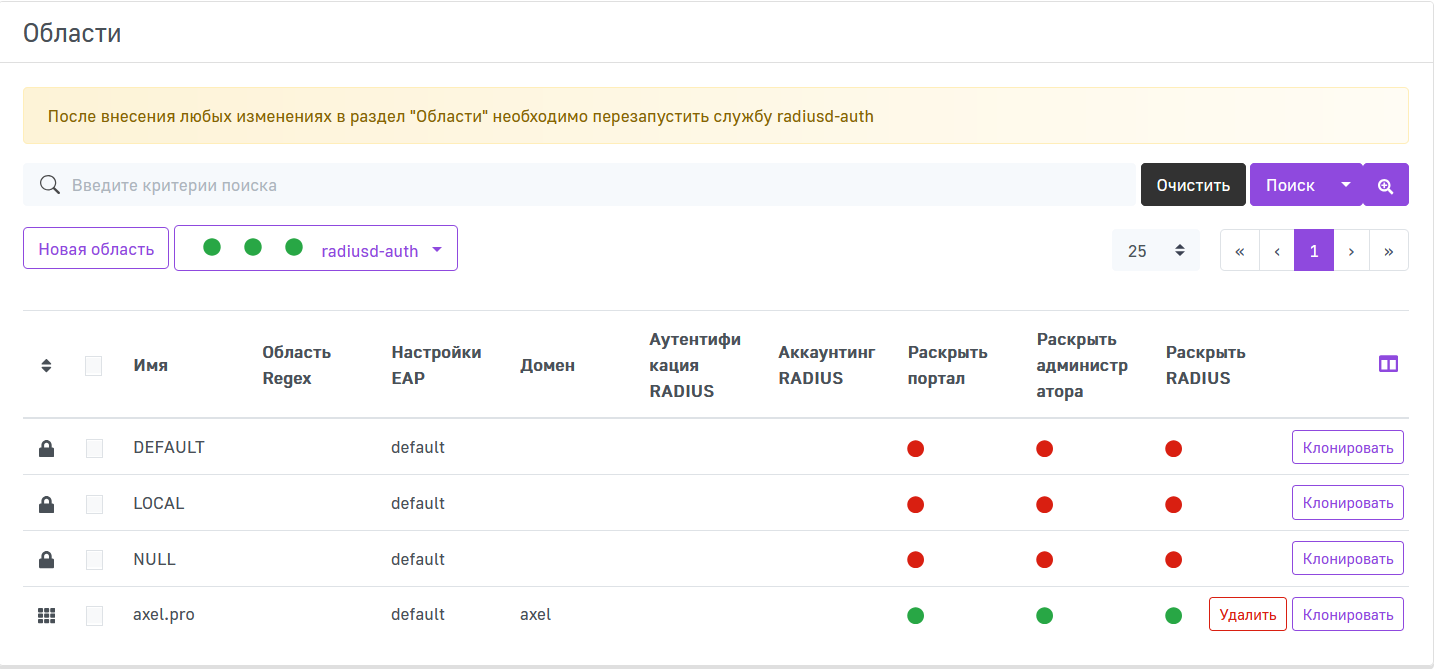Click the Новая область button
The width and height of the screenshot is (1434, 669).
tap(96, 248)
